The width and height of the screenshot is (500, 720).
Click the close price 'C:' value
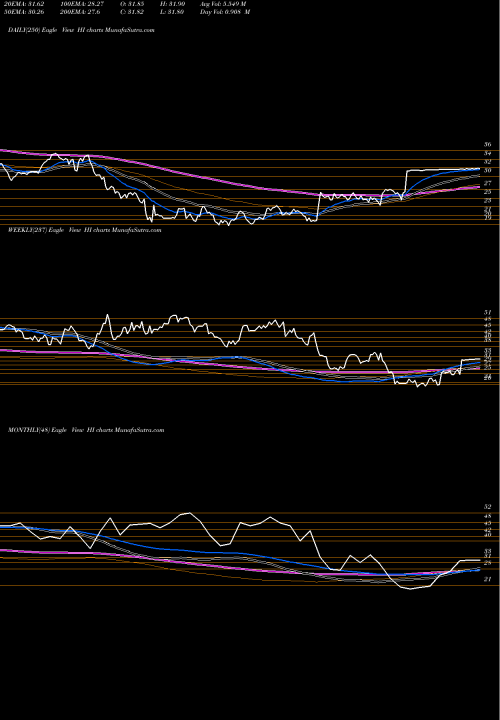132,12
